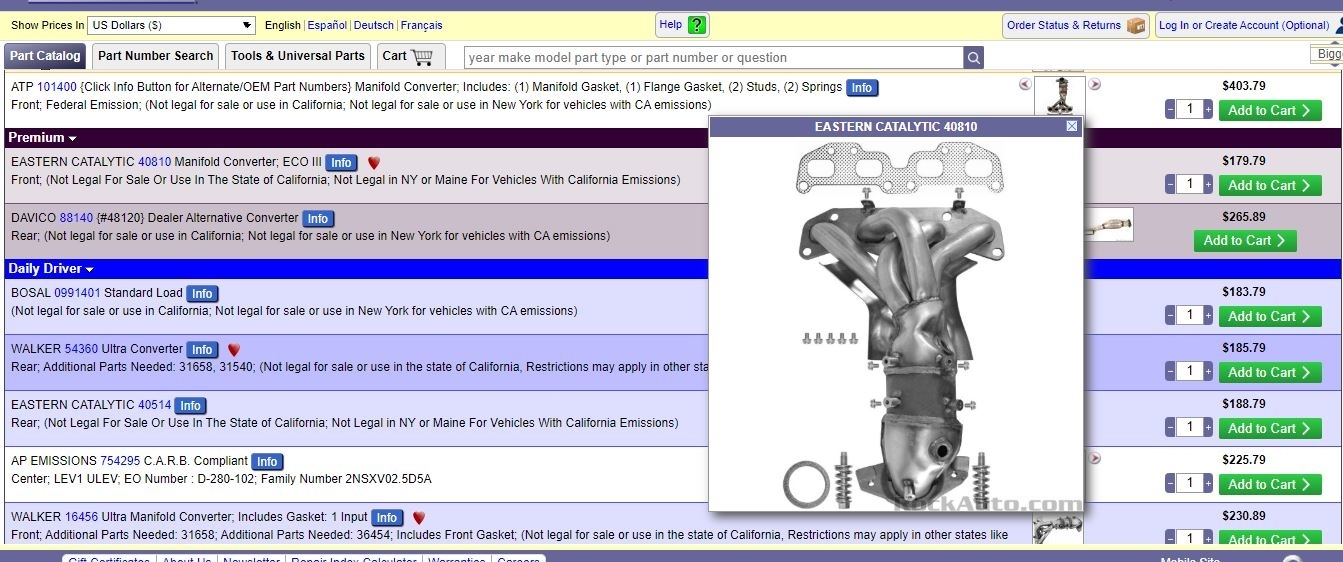Add $183.79 BOSAL converter to cart
This screenshot has height=562, width=1343.
click(x=1270, y=317)
